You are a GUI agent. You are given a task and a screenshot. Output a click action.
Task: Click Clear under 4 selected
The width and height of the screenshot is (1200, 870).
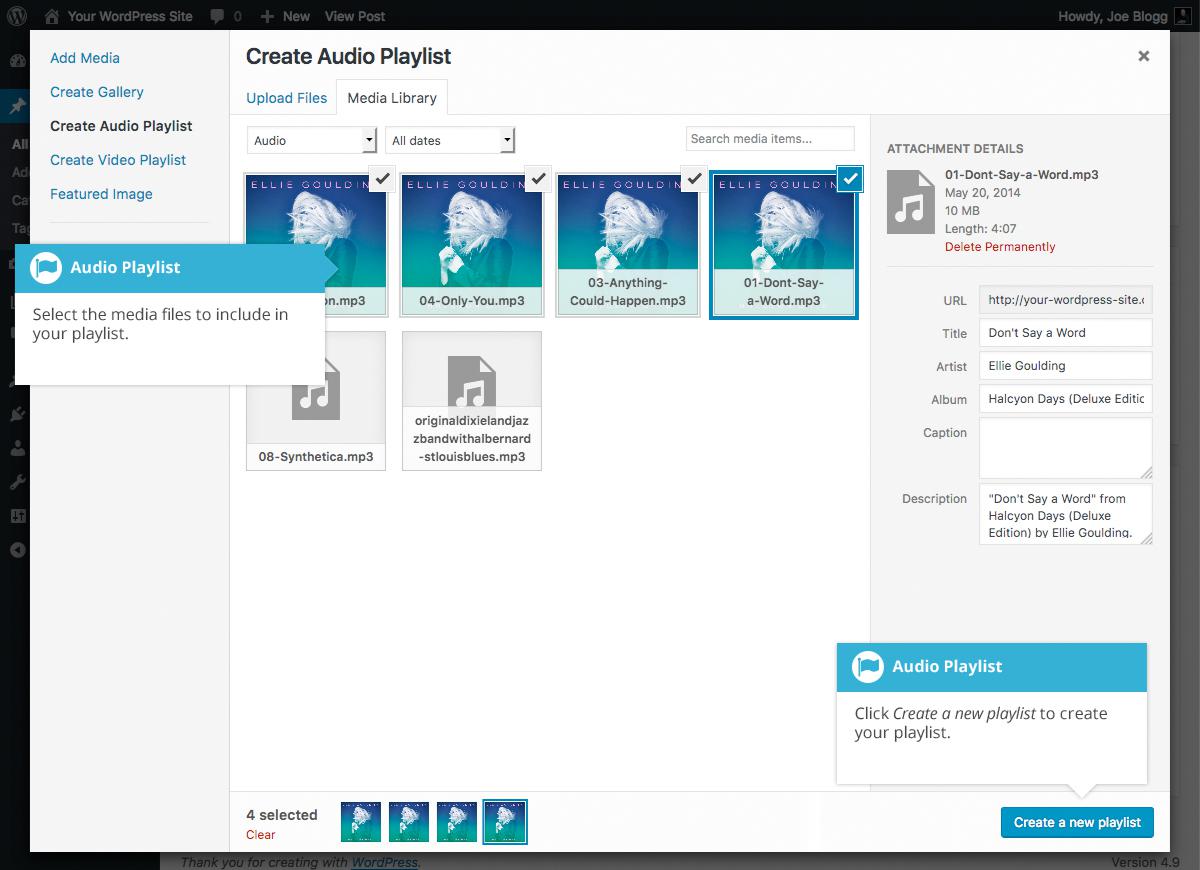[260, 835]
